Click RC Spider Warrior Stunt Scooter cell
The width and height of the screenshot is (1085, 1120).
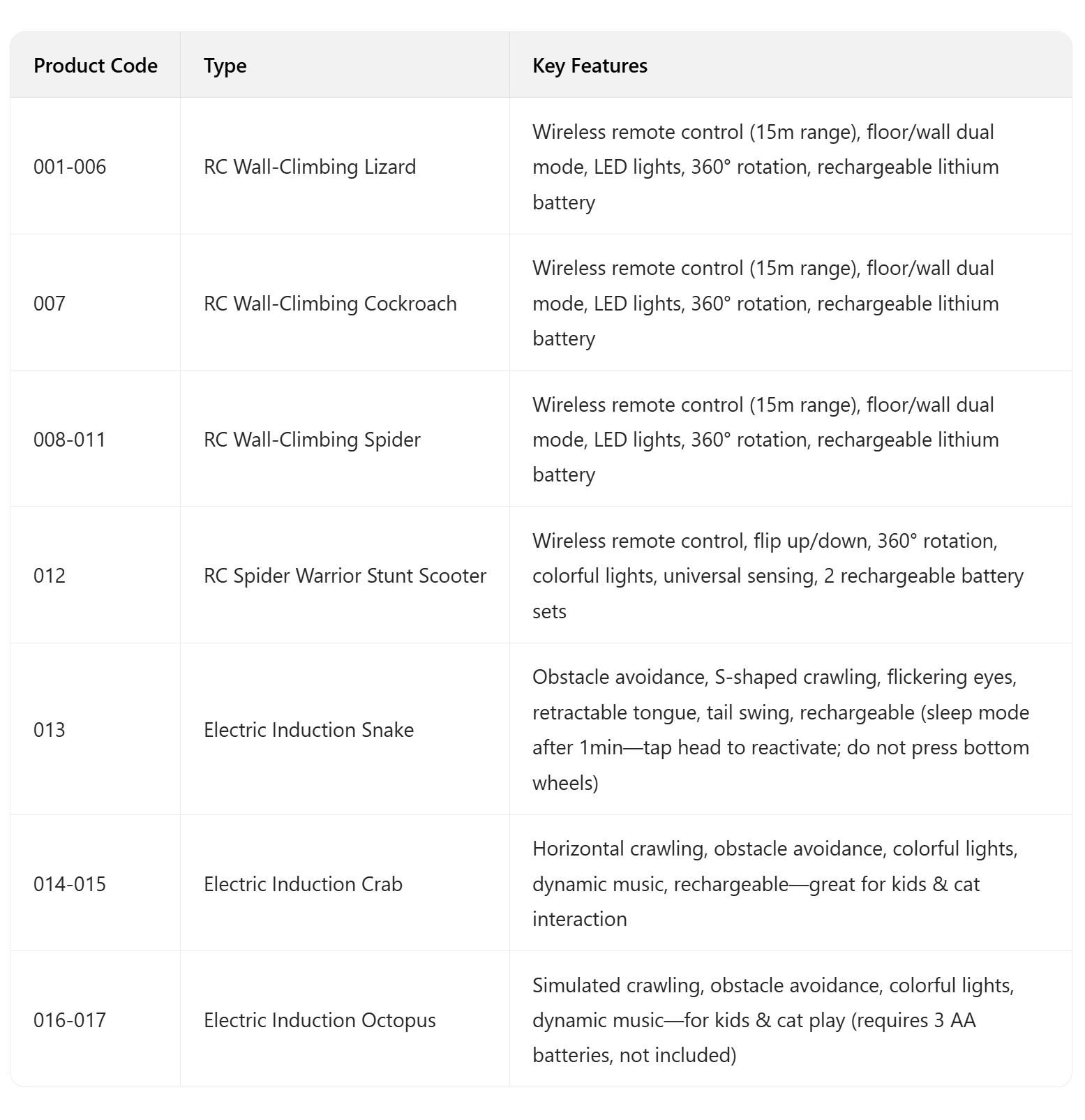[x=345, y=576]
